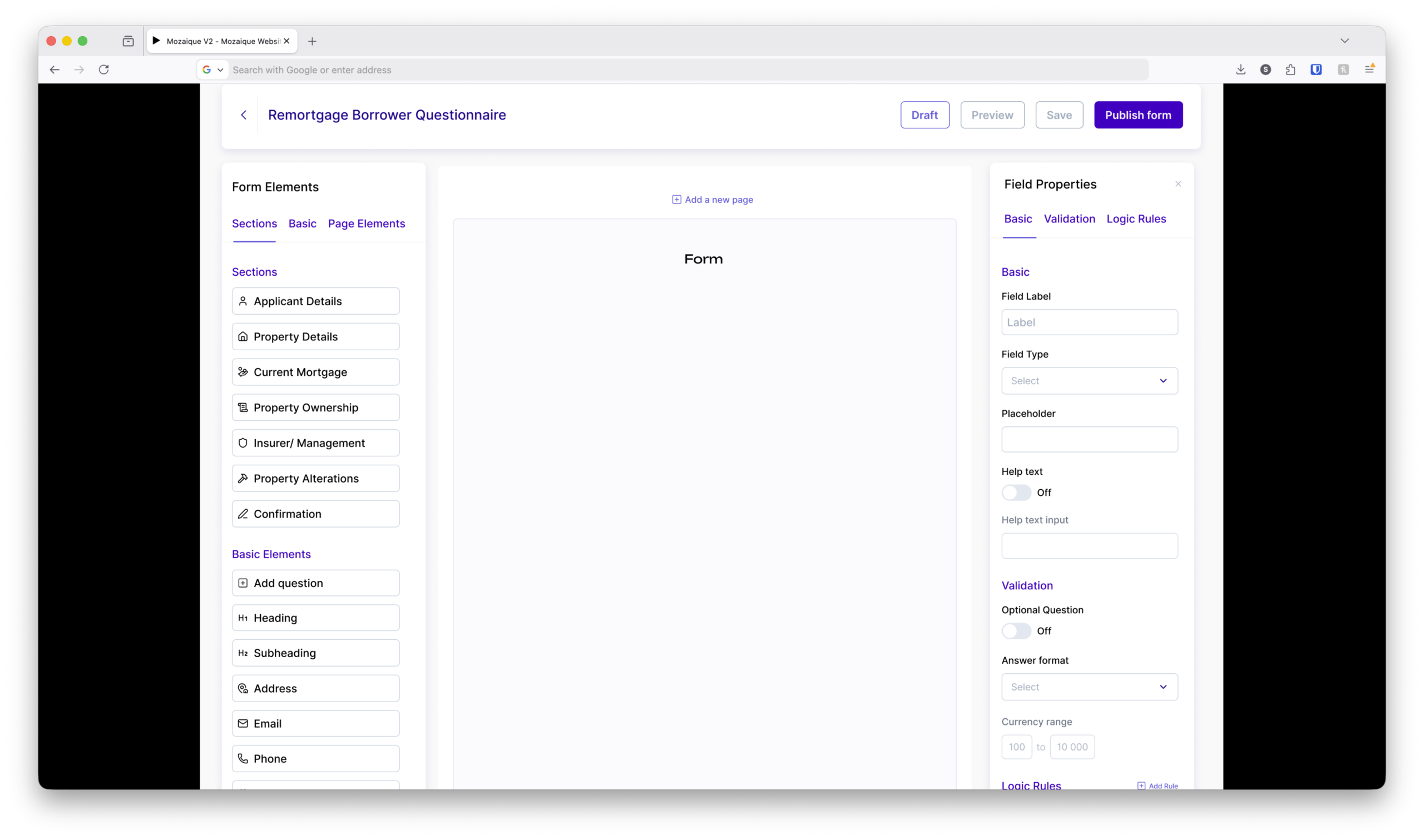Click the back chevron beside the form title
Image resolution: width=1424 pixels, height=840 pixels.
tap(244, 115)
